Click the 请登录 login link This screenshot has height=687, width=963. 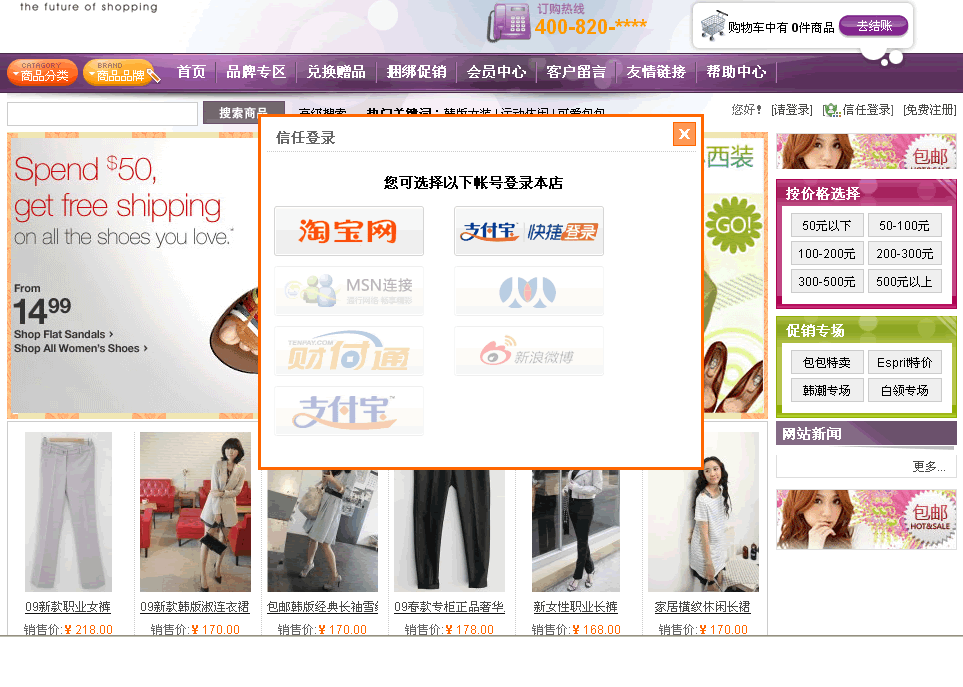pyautogui.click(x=792, y=110)
